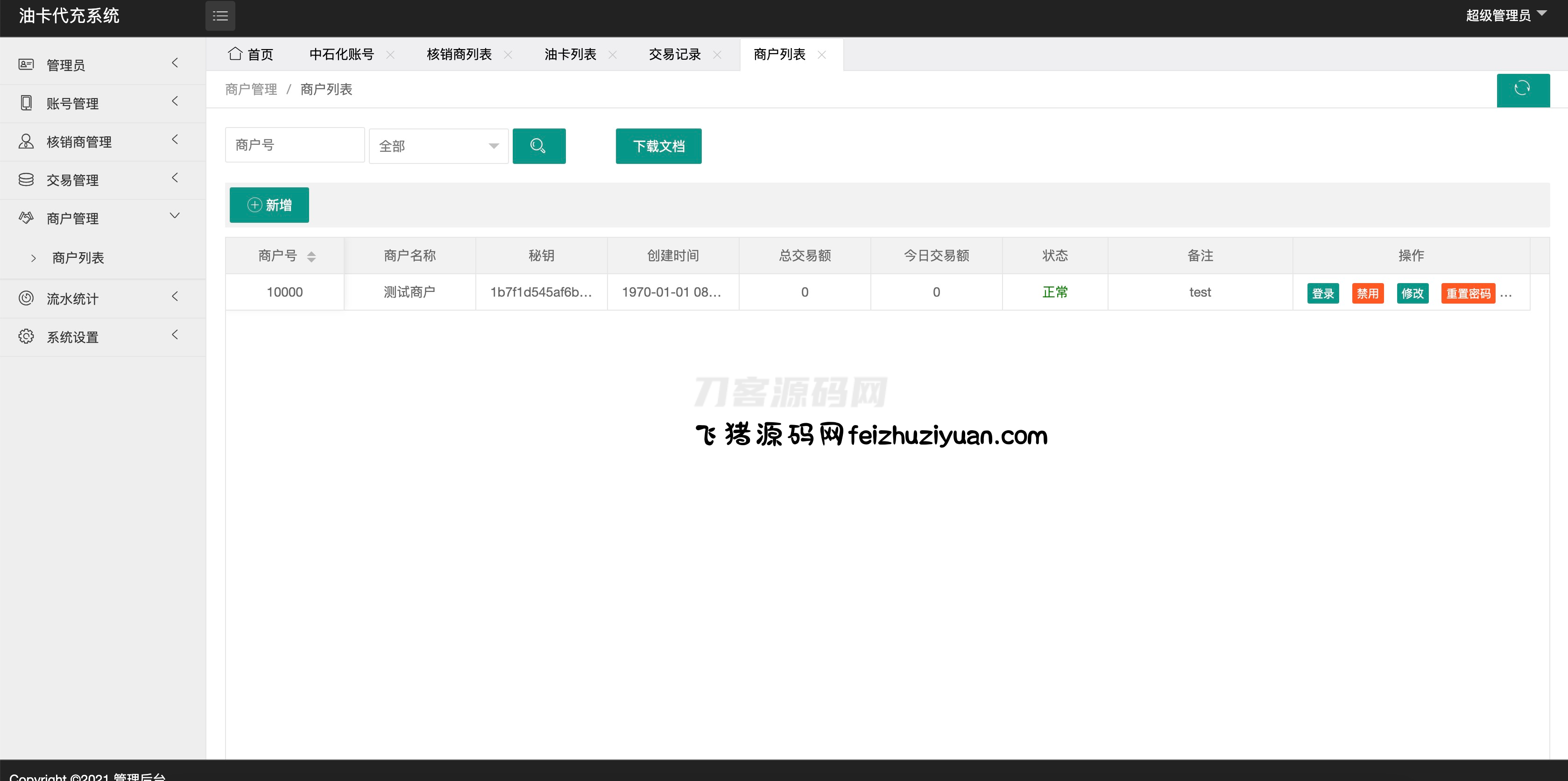
Task: Click the sidebar collapse hamburger icon
Action: [220, 16]
